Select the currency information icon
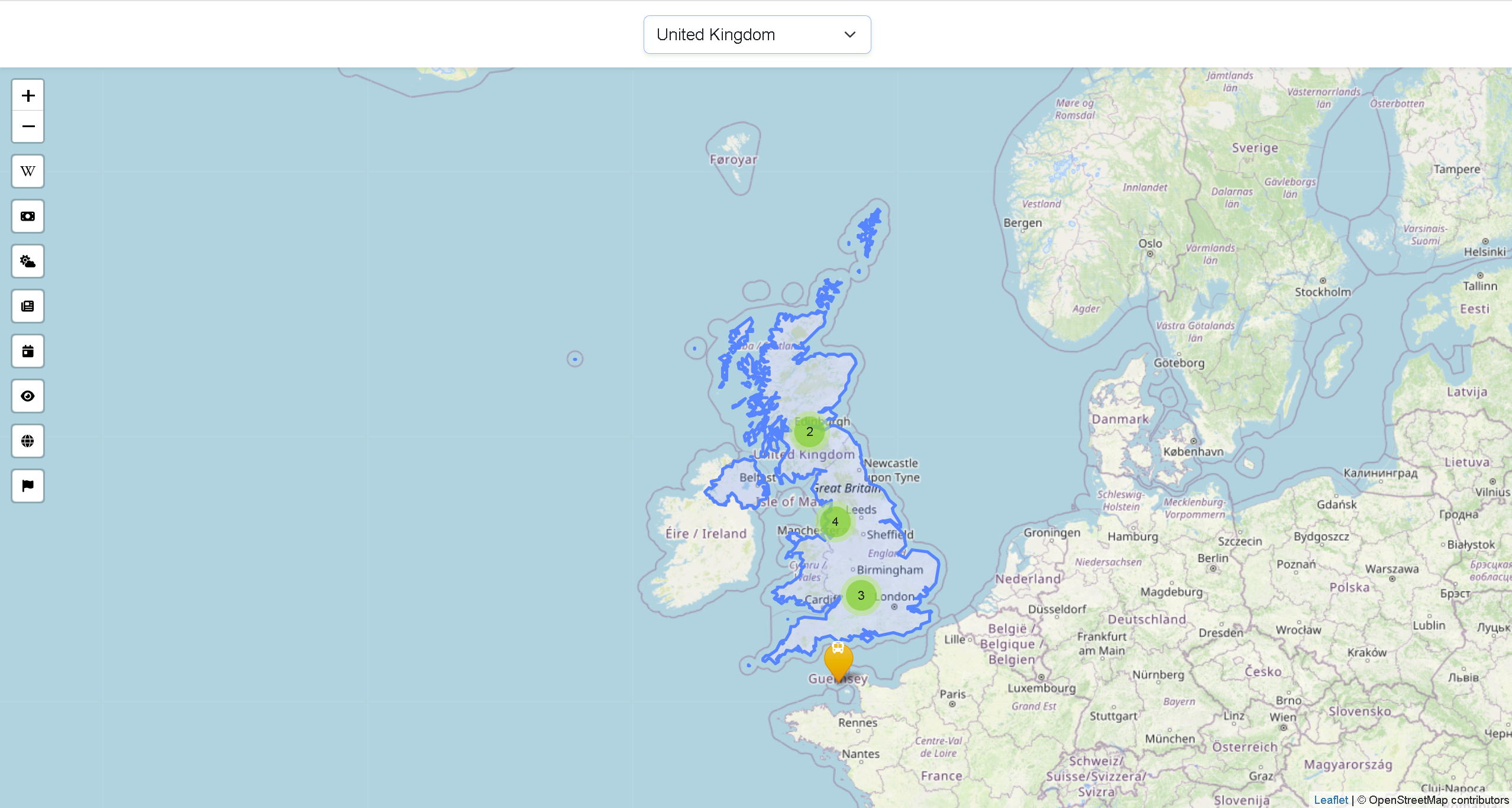 (27, 216)
